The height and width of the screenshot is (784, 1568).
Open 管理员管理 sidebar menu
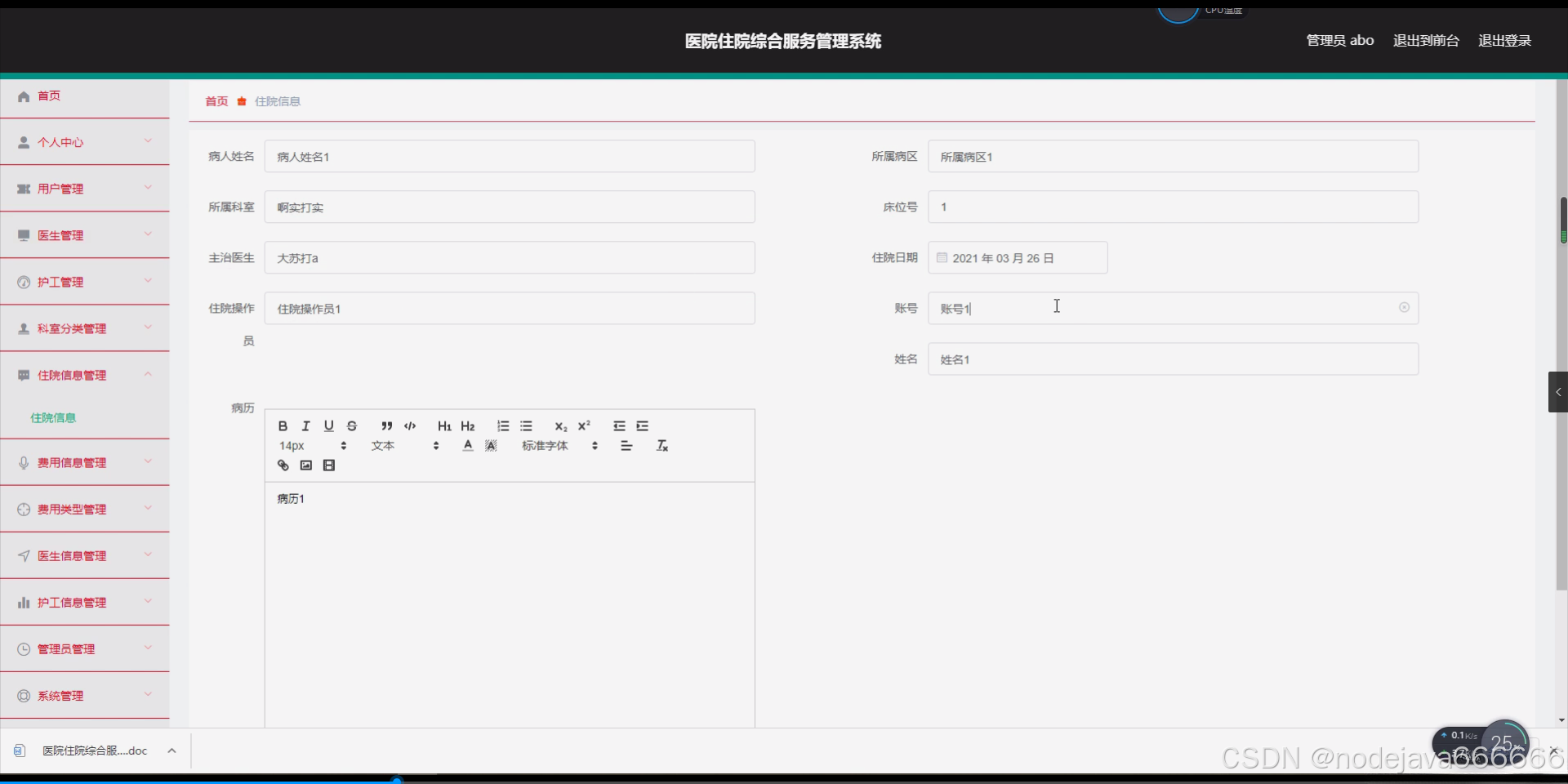point(85,649)
